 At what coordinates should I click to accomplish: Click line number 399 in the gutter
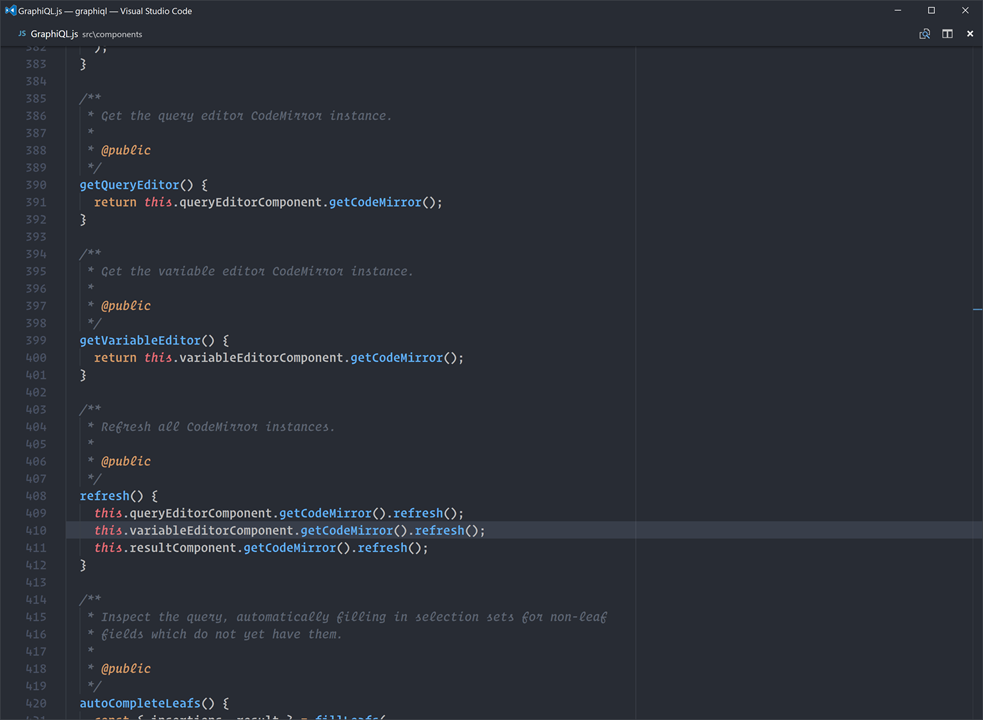36,341
